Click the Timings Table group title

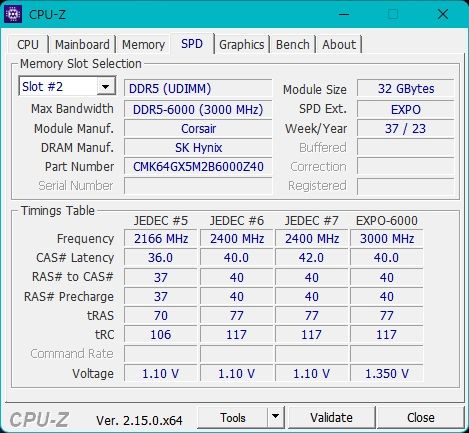58,211
